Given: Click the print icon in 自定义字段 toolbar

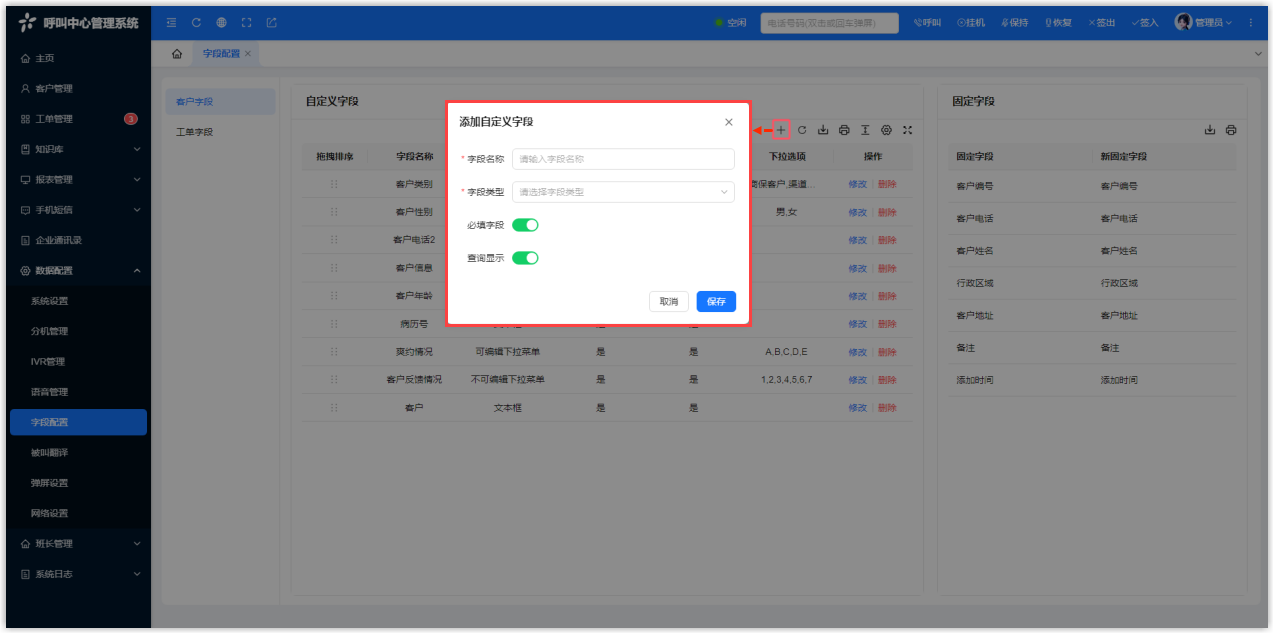Looking at the screenshot, I should point(844,130).
